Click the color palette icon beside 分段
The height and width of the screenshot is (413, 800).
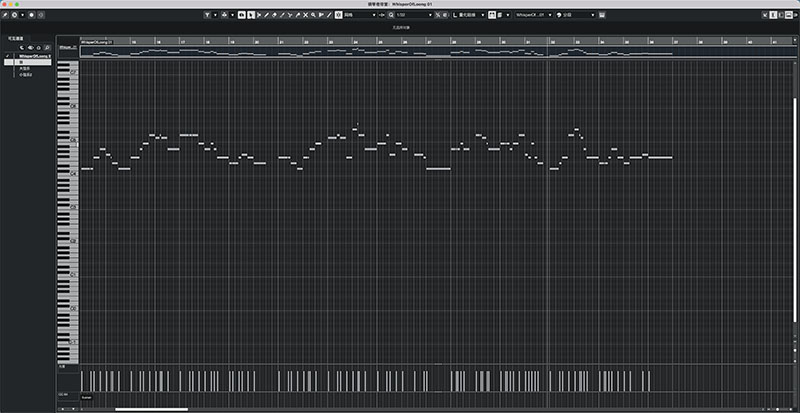pyautogui.click(x=559, y=15)
